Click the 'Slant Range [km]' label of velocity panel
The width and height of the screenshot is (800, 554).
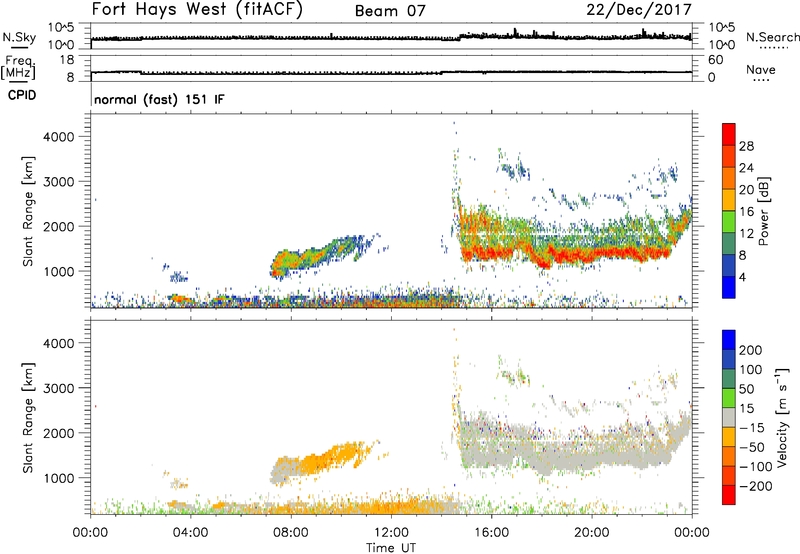(28, 418)
